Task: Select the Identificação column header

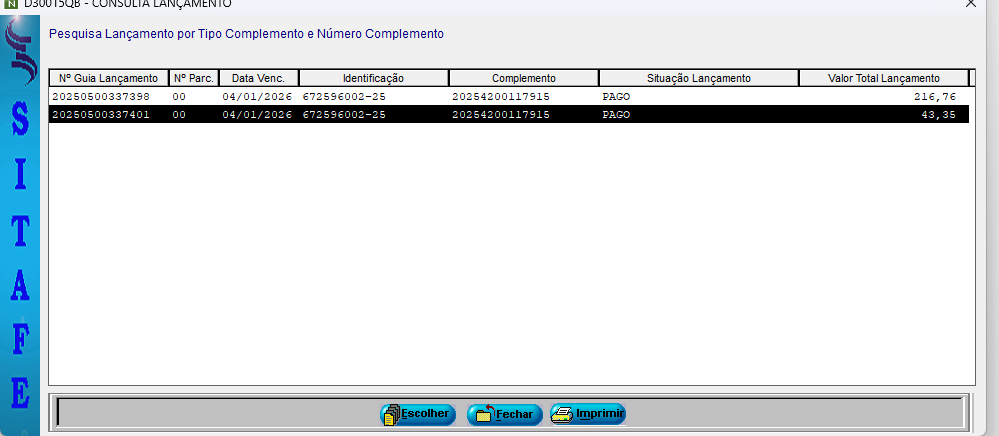Action: [373, 78]
